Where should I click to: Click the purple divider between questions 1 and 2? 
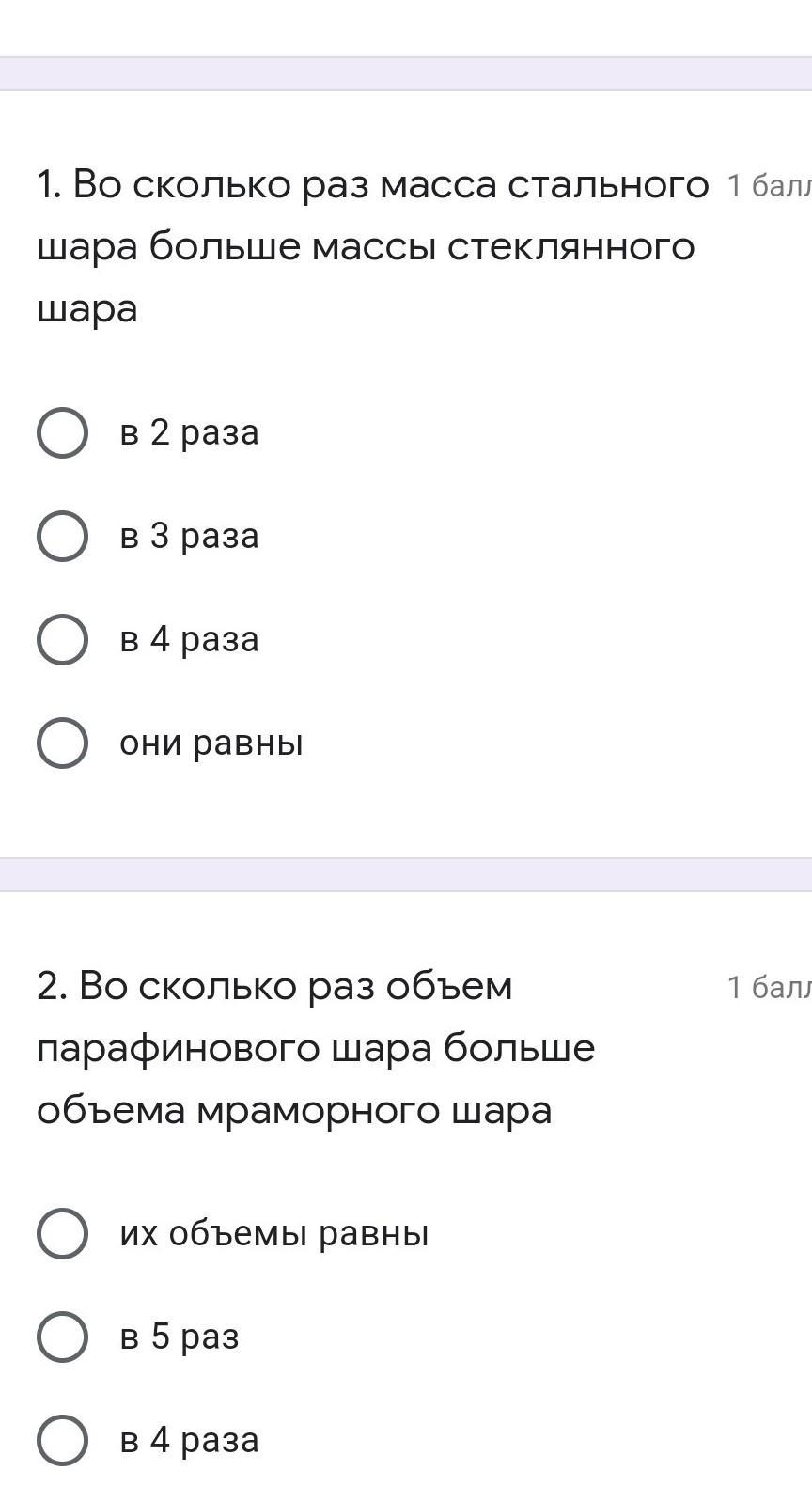coord(406,874)
